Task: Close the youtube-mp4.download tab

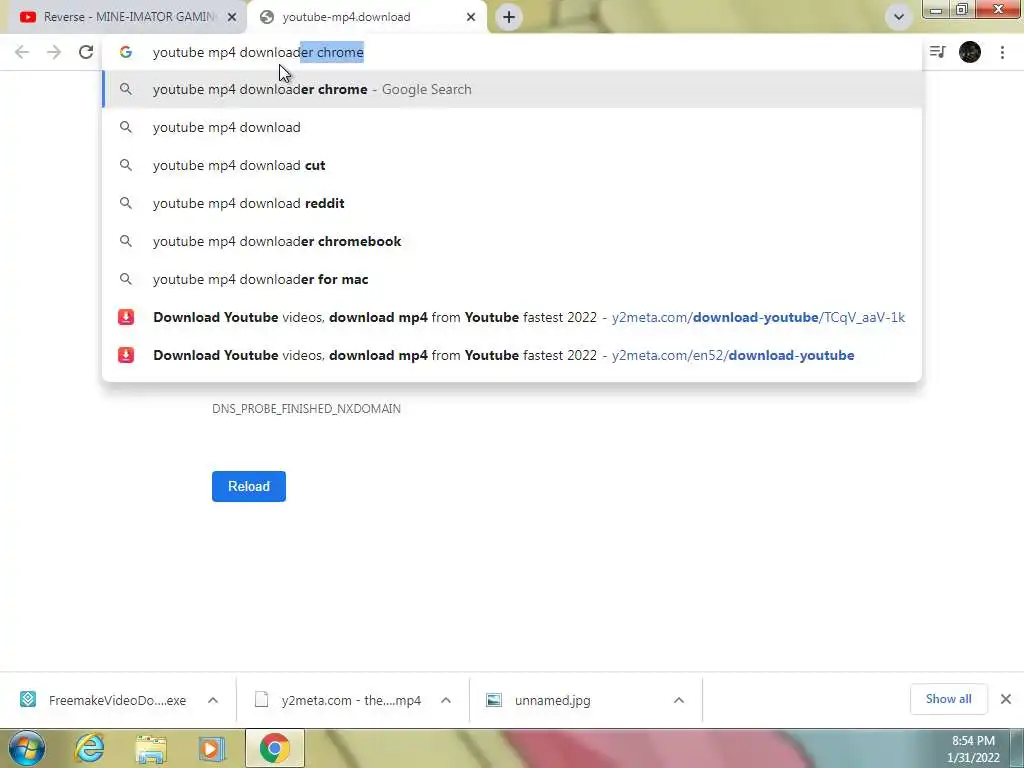Action: [471, 17]
